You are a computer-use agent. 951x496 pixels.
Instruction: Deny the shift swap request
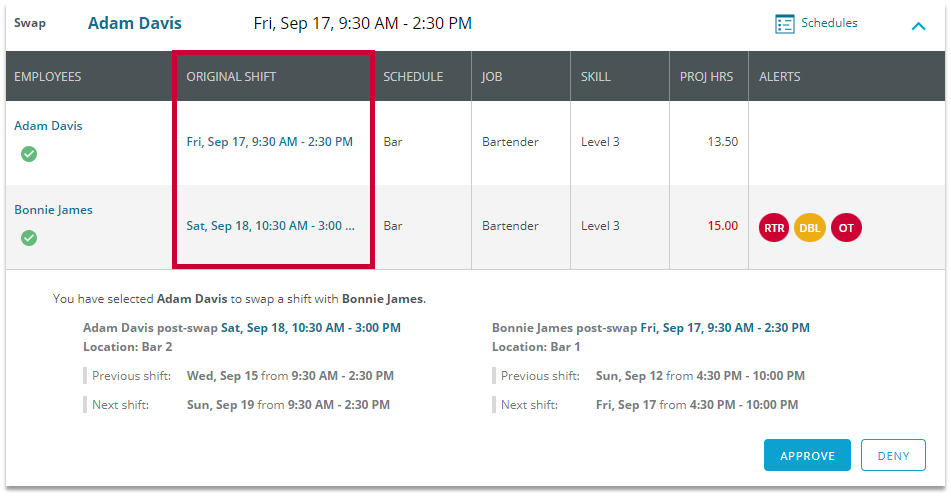[x=893, y=455]
